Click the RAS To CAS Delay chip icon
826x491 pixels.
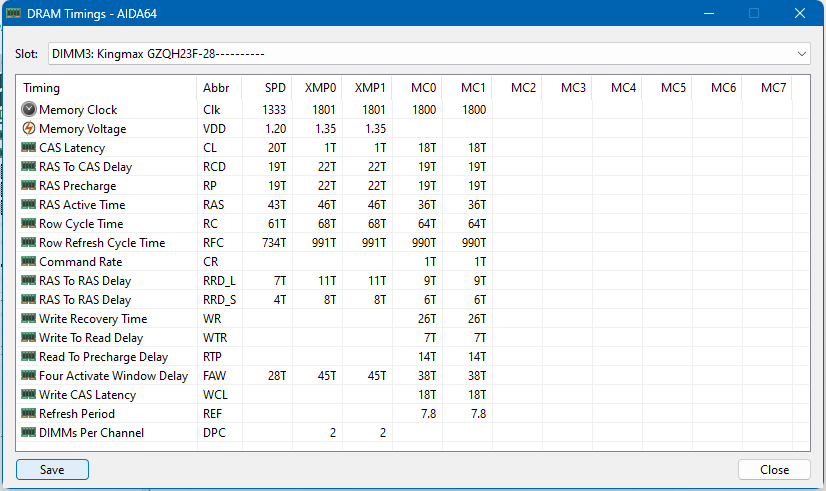tap(28, 166)
